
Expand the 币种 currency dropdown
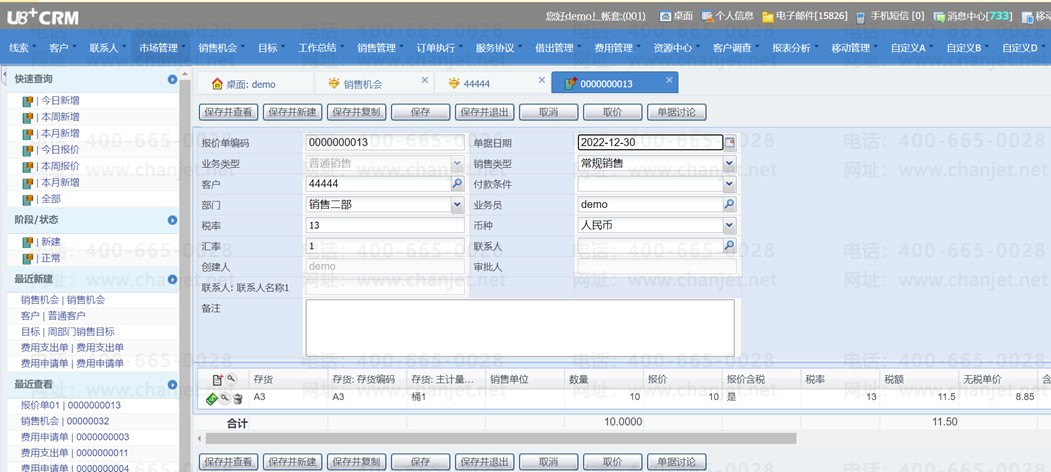[x=729, y=225]
